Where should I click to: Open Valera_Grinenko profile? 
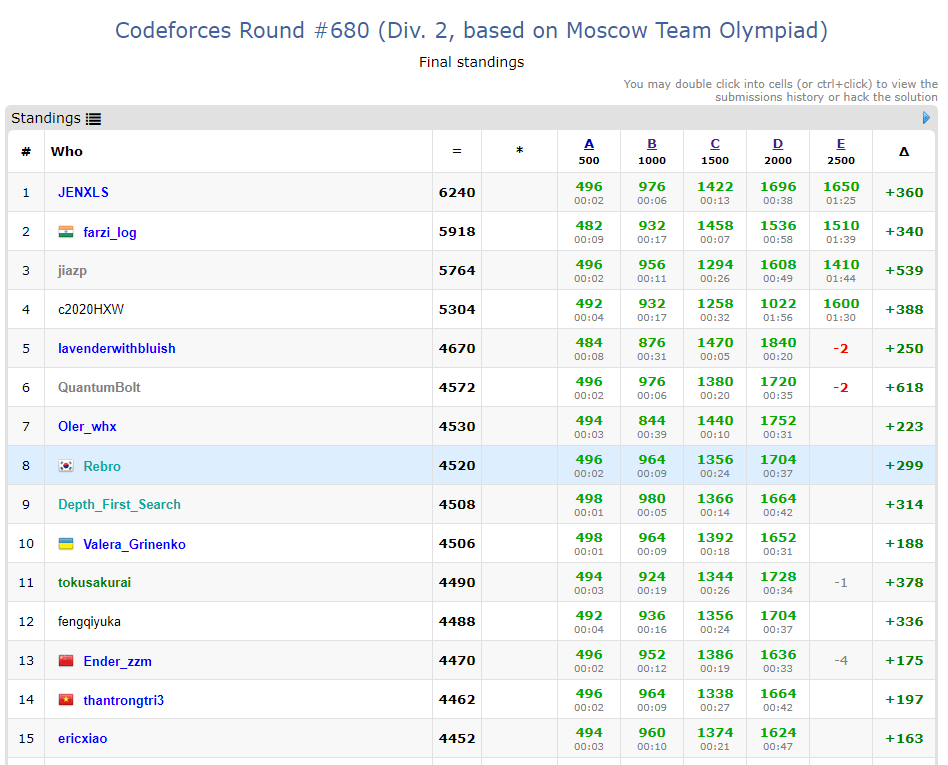point(134,544)
